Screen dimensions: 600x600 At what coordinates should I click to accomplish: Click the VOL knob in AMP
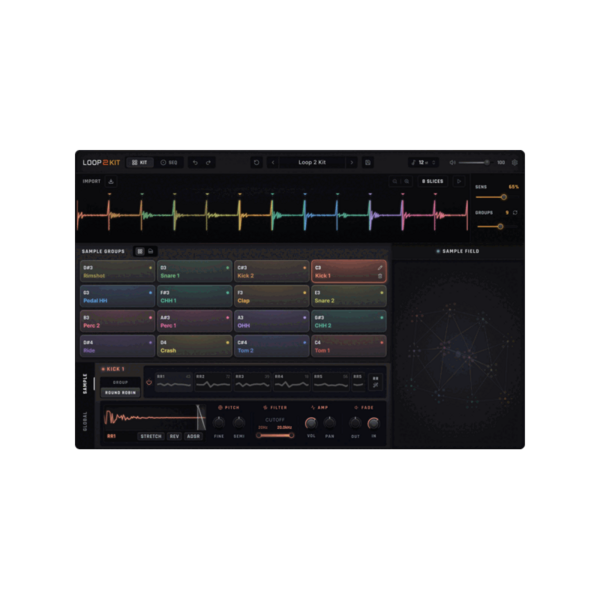(311, 423)
